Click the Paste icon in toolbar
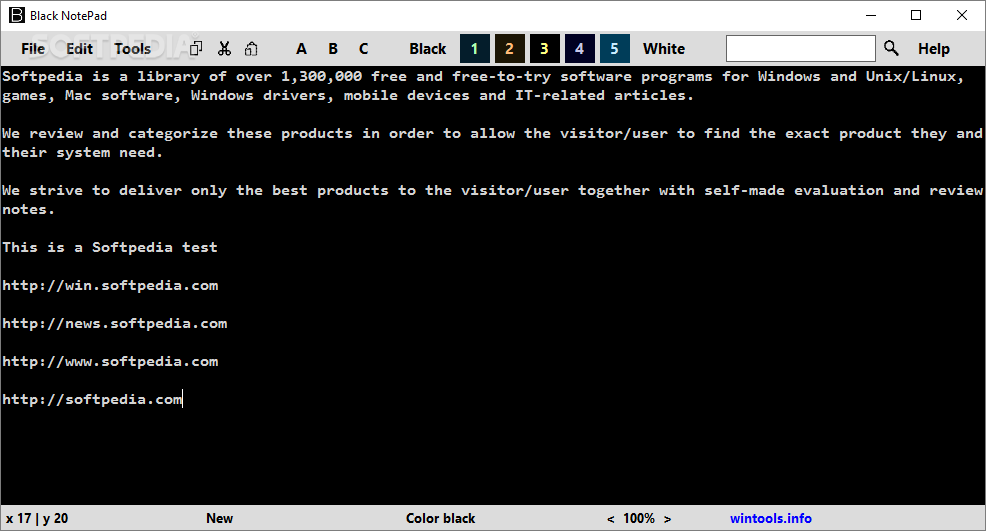 252,48
